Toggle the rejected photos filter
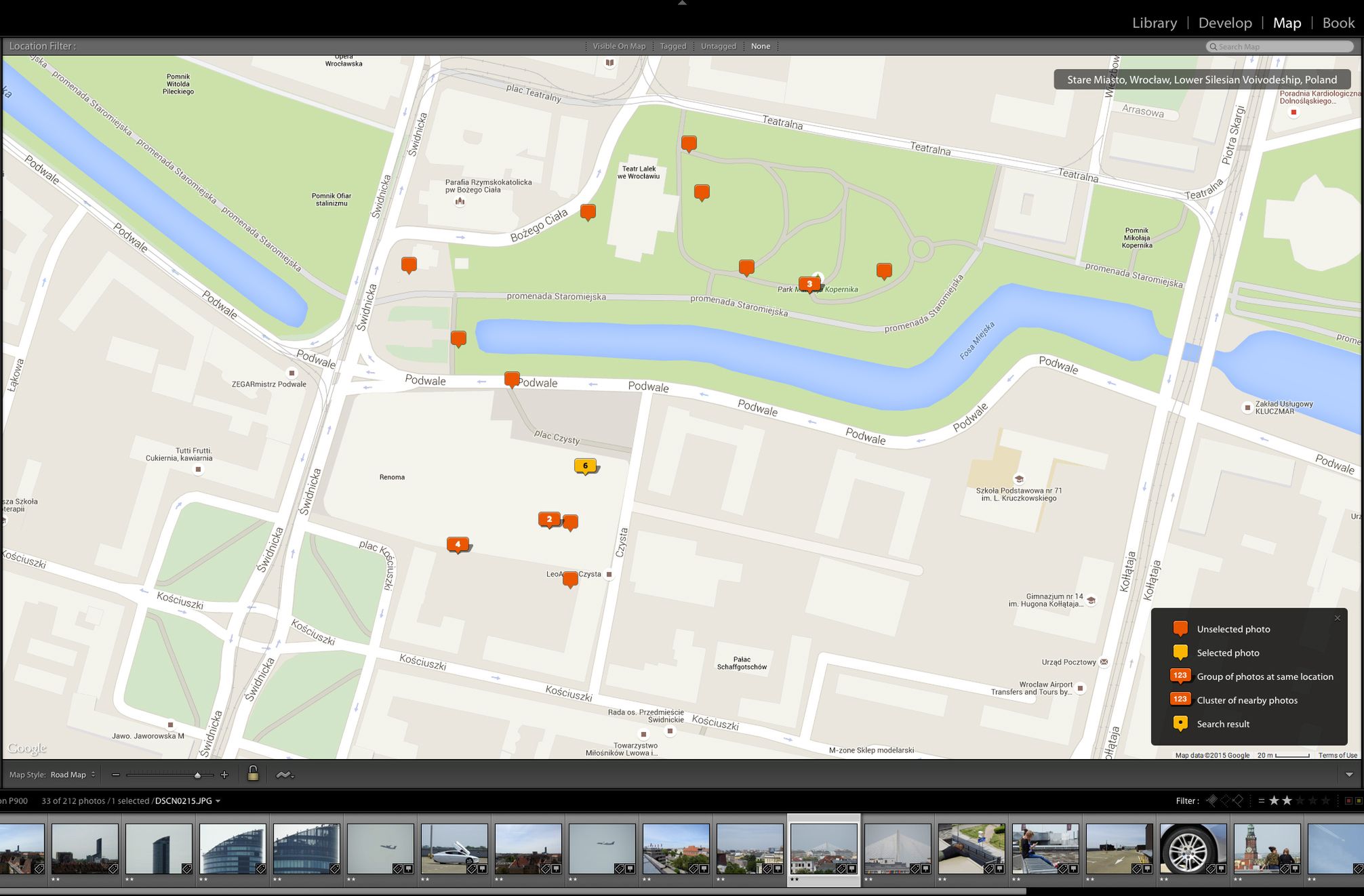 tap(1238, 800)
